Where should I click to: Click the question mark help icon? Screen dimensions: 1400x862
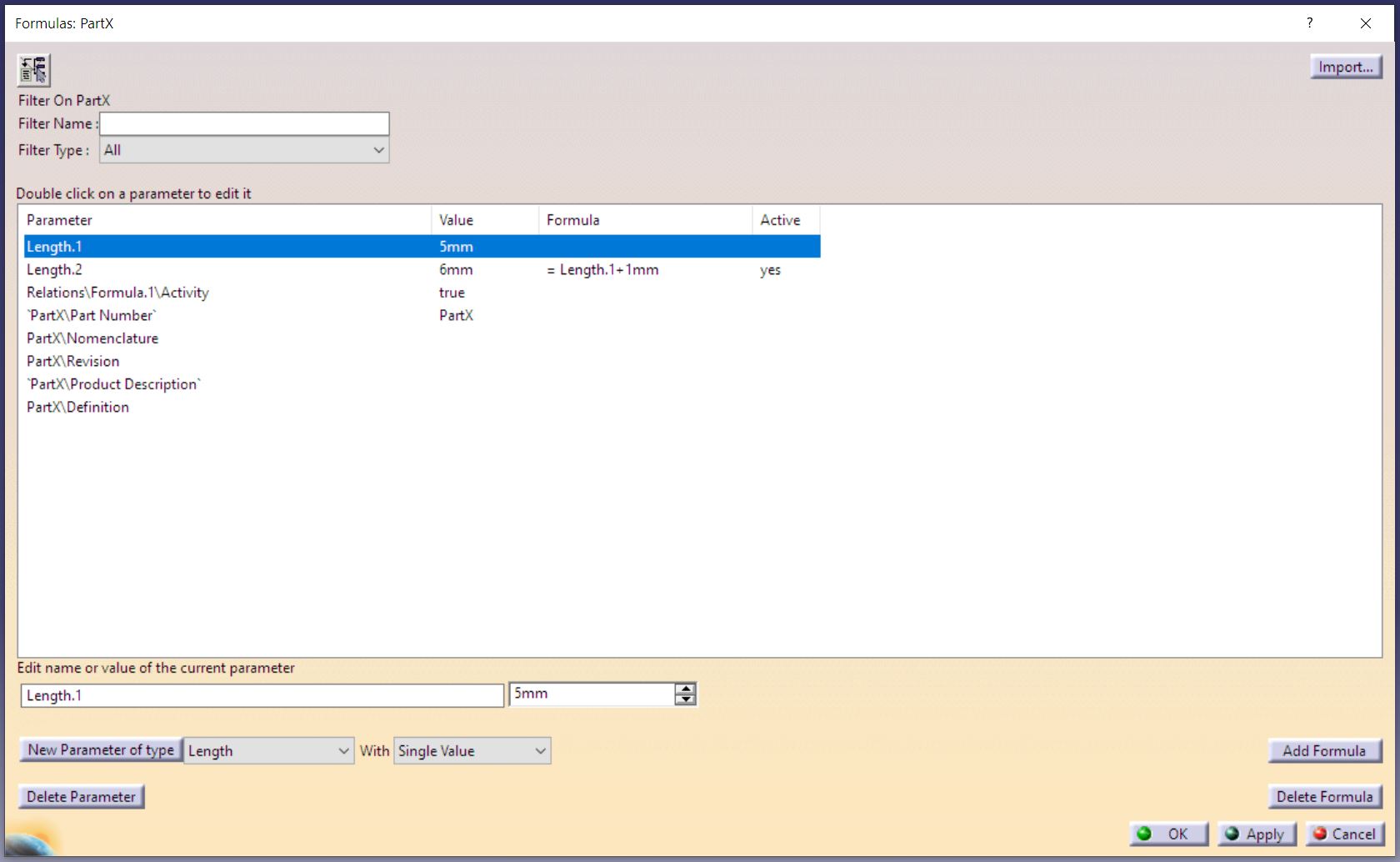pos(1309,23)
